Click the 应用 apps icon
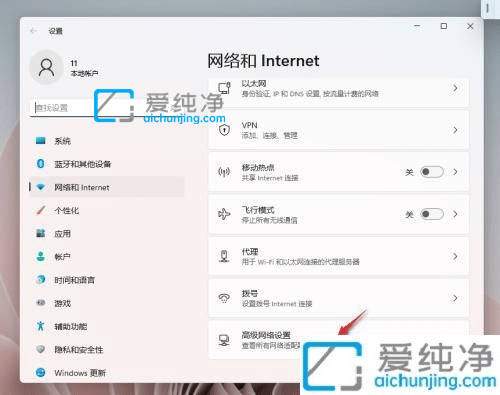The height and width of the screenshot is (395, 500). tap(41, 233)
